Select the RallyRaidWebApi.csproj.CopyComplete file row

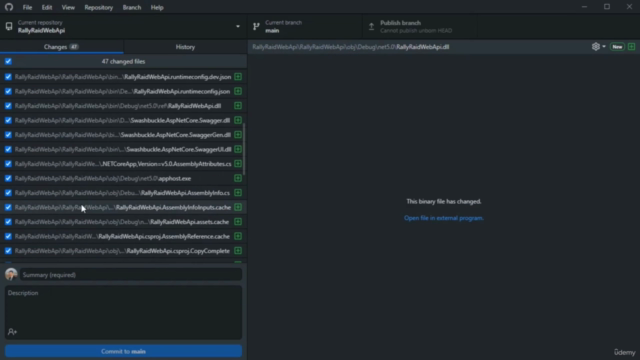(123, 251)
